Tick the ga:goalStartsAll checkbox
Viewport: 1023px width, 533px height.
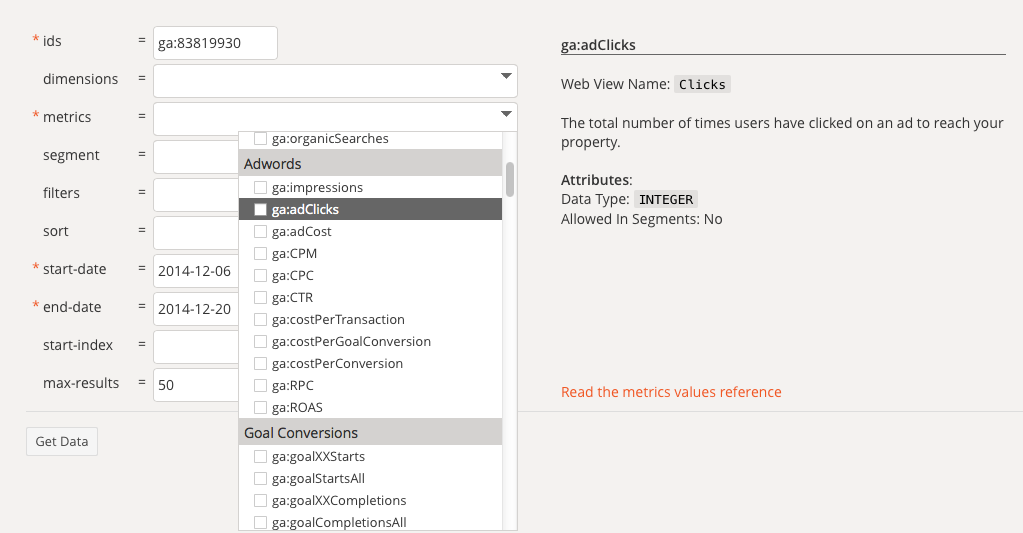pos(261,479)
